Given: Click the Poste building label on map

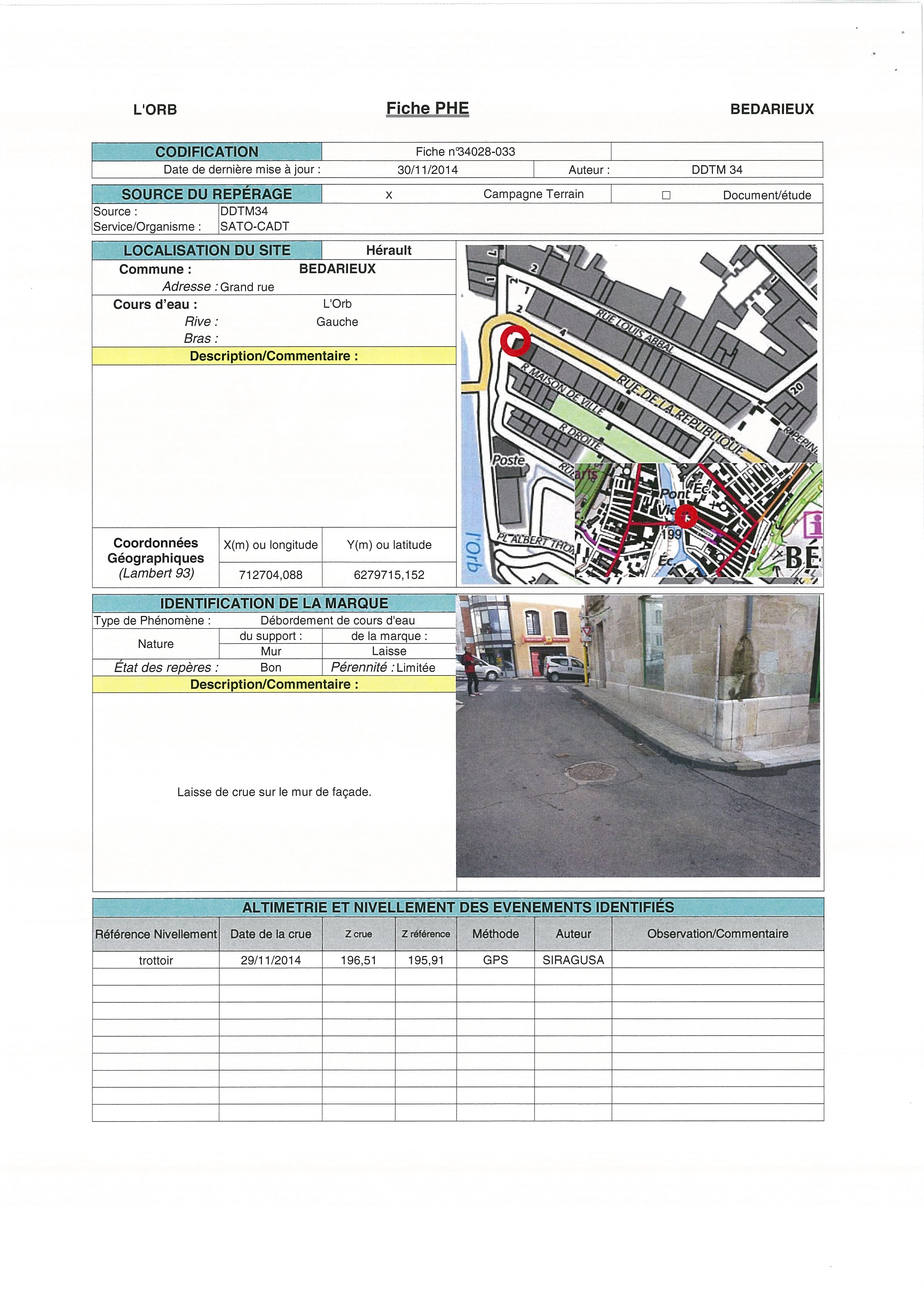Looking at the screenshot, I should (508, 460).
